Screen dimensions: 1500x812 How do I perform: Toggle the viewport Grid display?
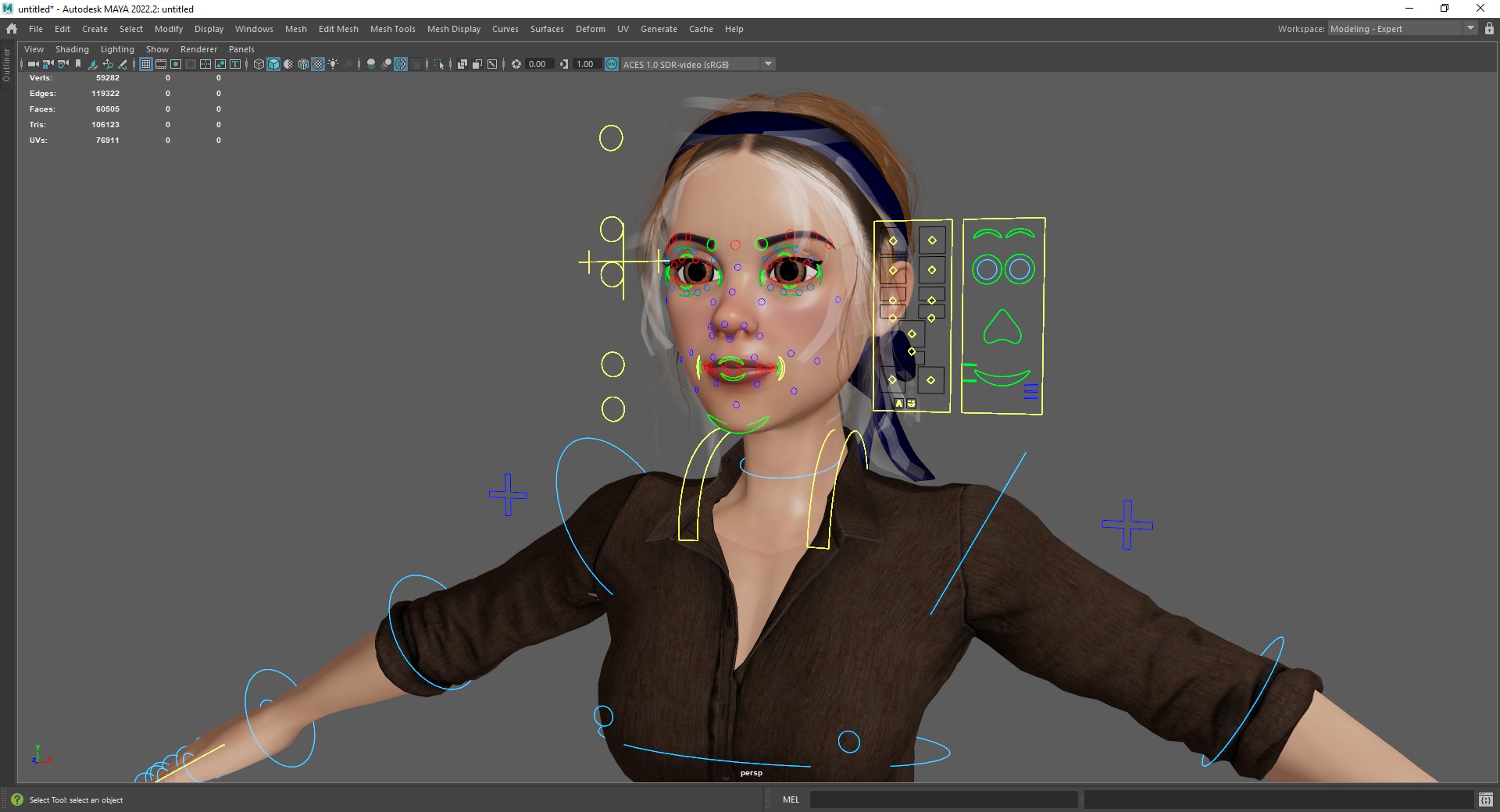pos(146,64)
